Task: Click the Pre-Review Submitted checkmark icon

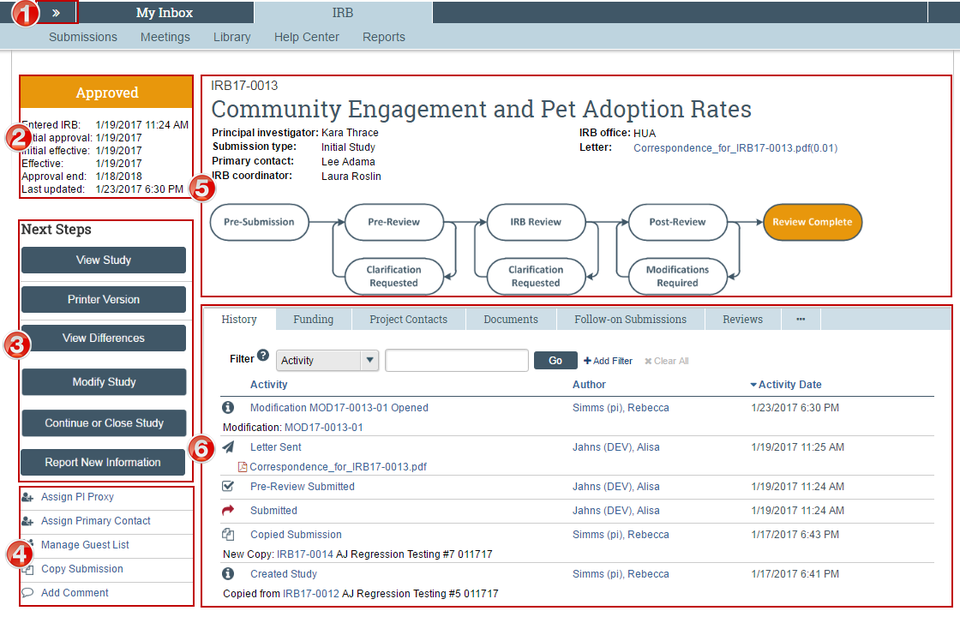Action: (x=228, y=486)
